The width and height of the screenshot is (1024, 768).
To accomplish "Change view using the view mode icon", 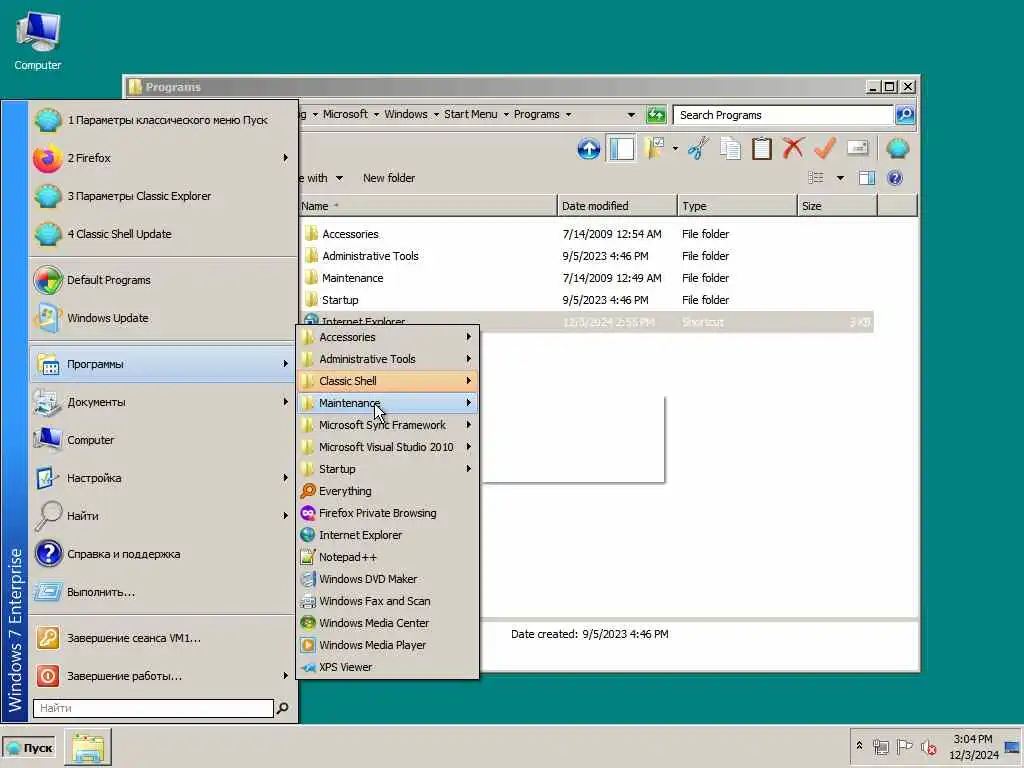I will [816, 178].
